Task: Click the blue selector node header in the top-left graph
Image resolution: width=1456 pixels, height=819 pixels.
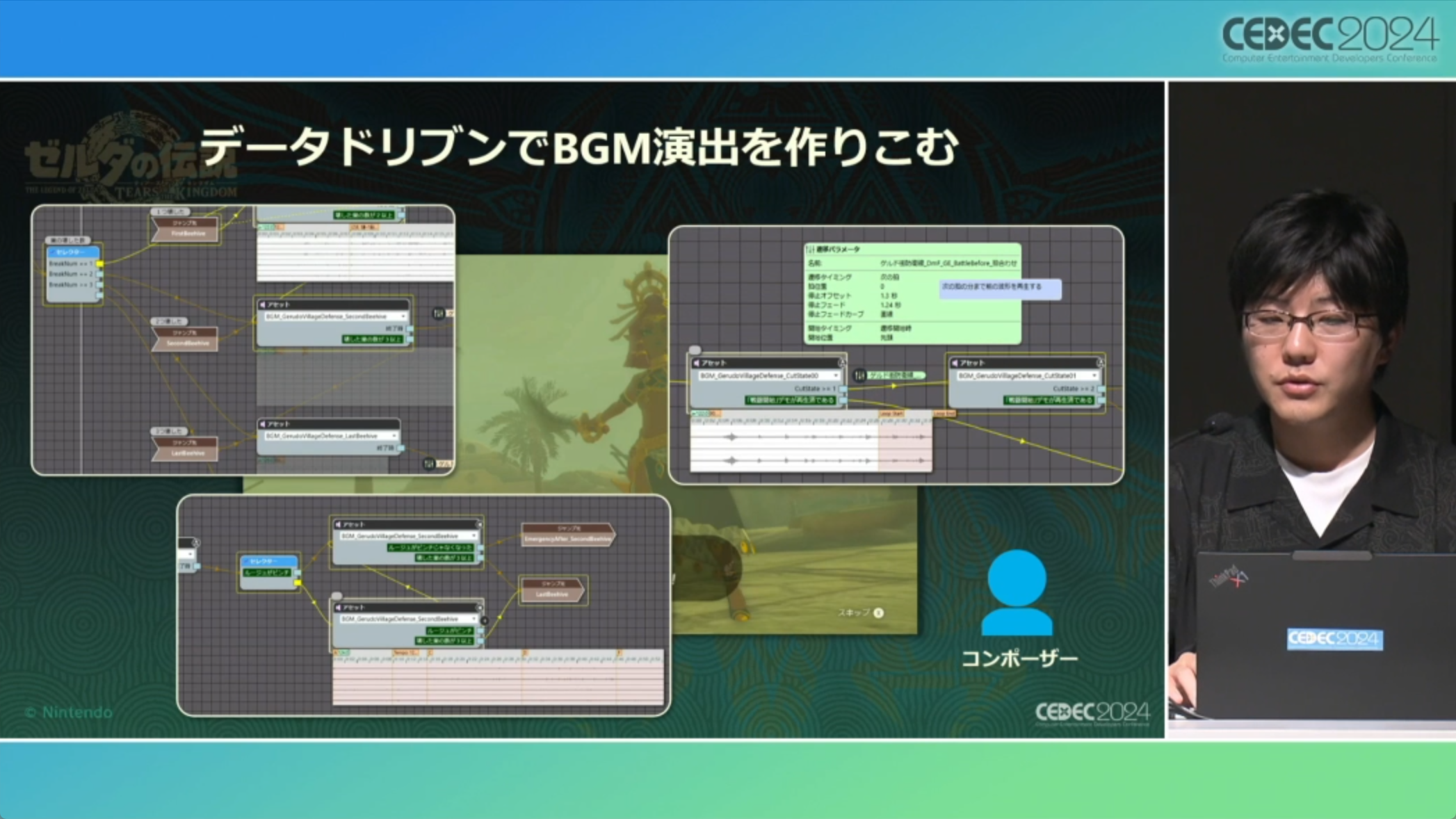Action: tap(72, 252)
